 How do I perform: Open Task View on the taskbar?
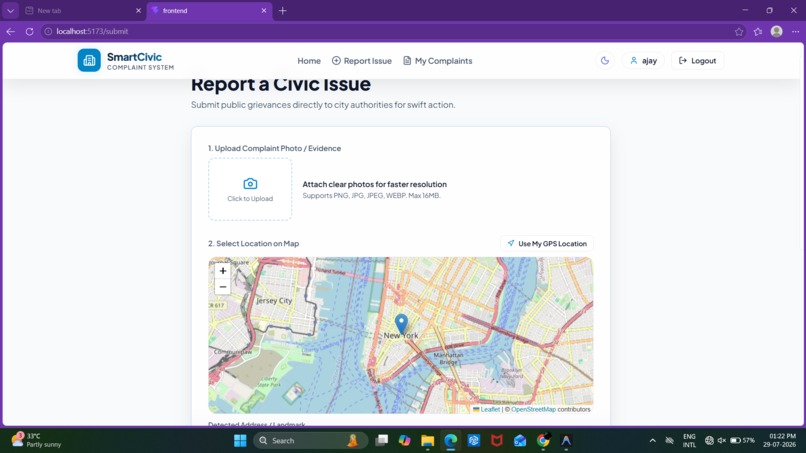(381, 441)
